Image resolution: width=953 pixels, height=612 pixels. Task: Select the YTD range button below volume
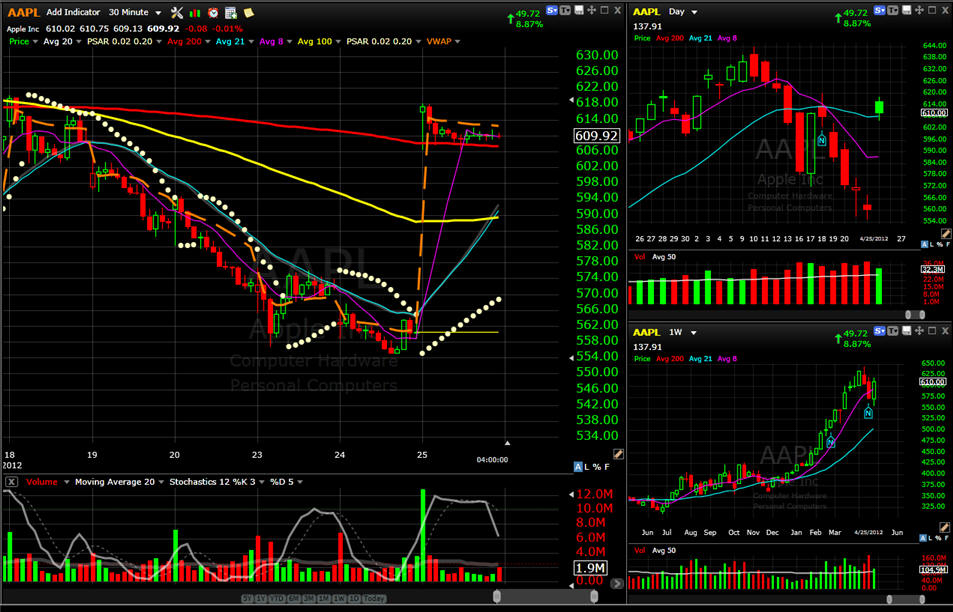click(x=277, y=599)
